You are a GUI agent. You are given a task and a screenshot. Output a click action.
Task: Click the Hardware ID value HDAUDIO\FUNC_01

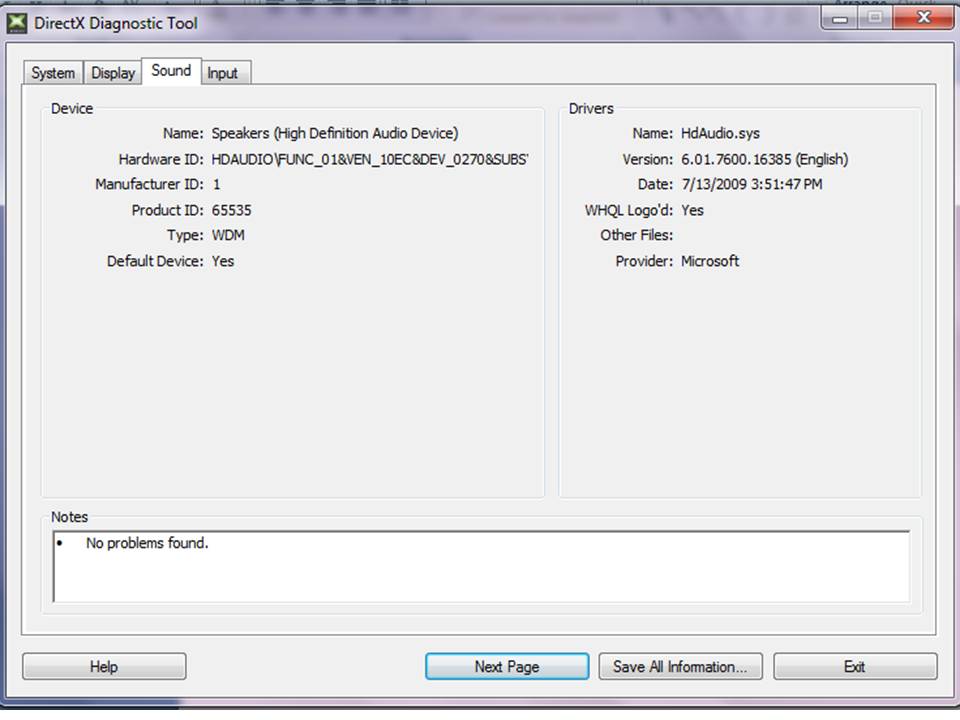[x=370, y=159]
